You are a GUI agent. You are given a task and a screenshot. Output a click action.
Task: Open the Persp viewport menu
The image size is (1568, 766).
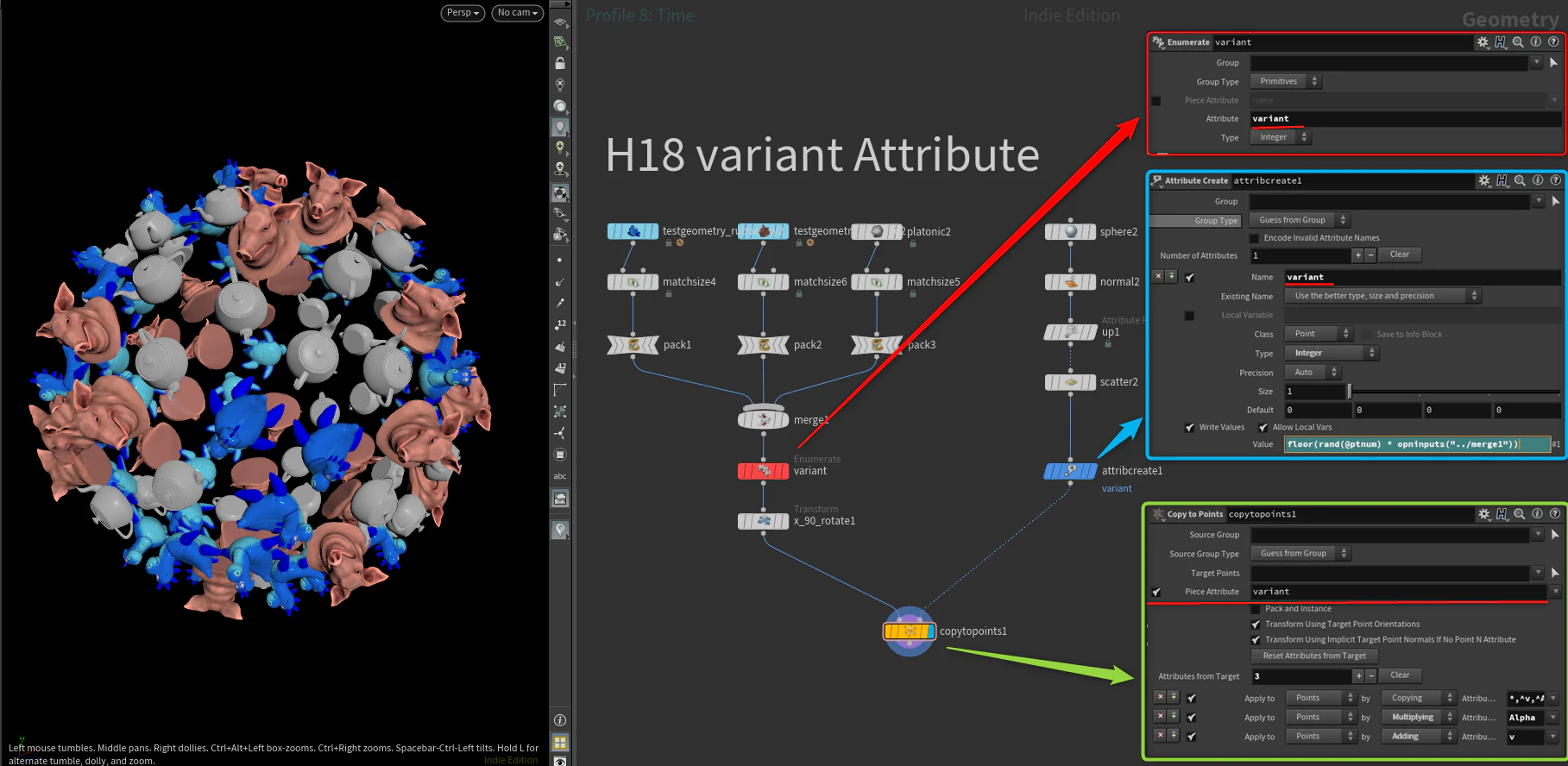pyautogui.click(x=463, y=13)
